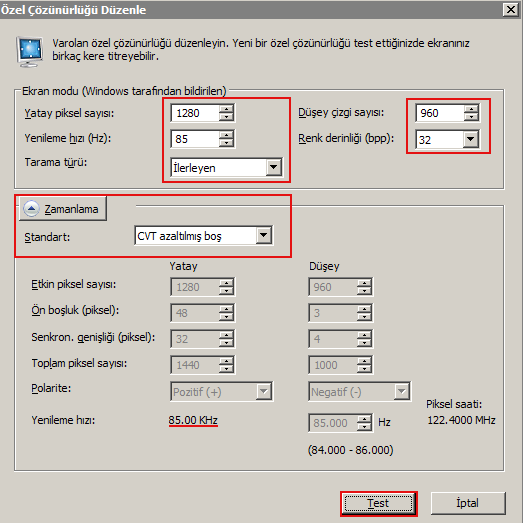This screenshot has width=523, height=523.
Task: Click the Yatay column header
Action: [183, 266]
